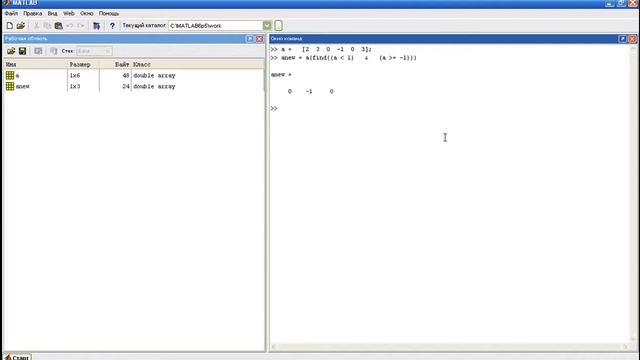Click the command line defining vector a
This screenshot has height=360, width=640.
coord(321,49)
